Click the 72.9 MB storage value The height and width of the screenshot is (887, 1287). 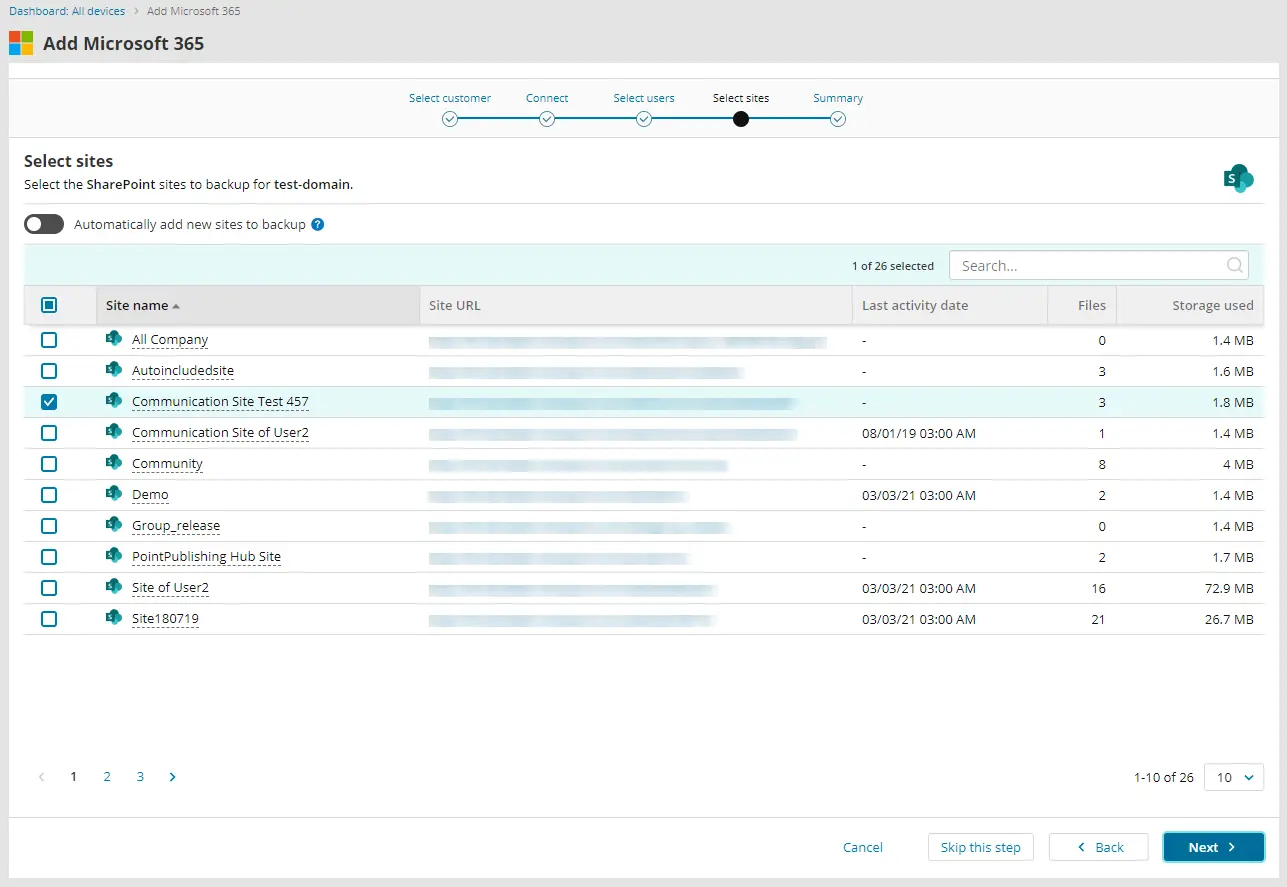(x=1230, y=588)
